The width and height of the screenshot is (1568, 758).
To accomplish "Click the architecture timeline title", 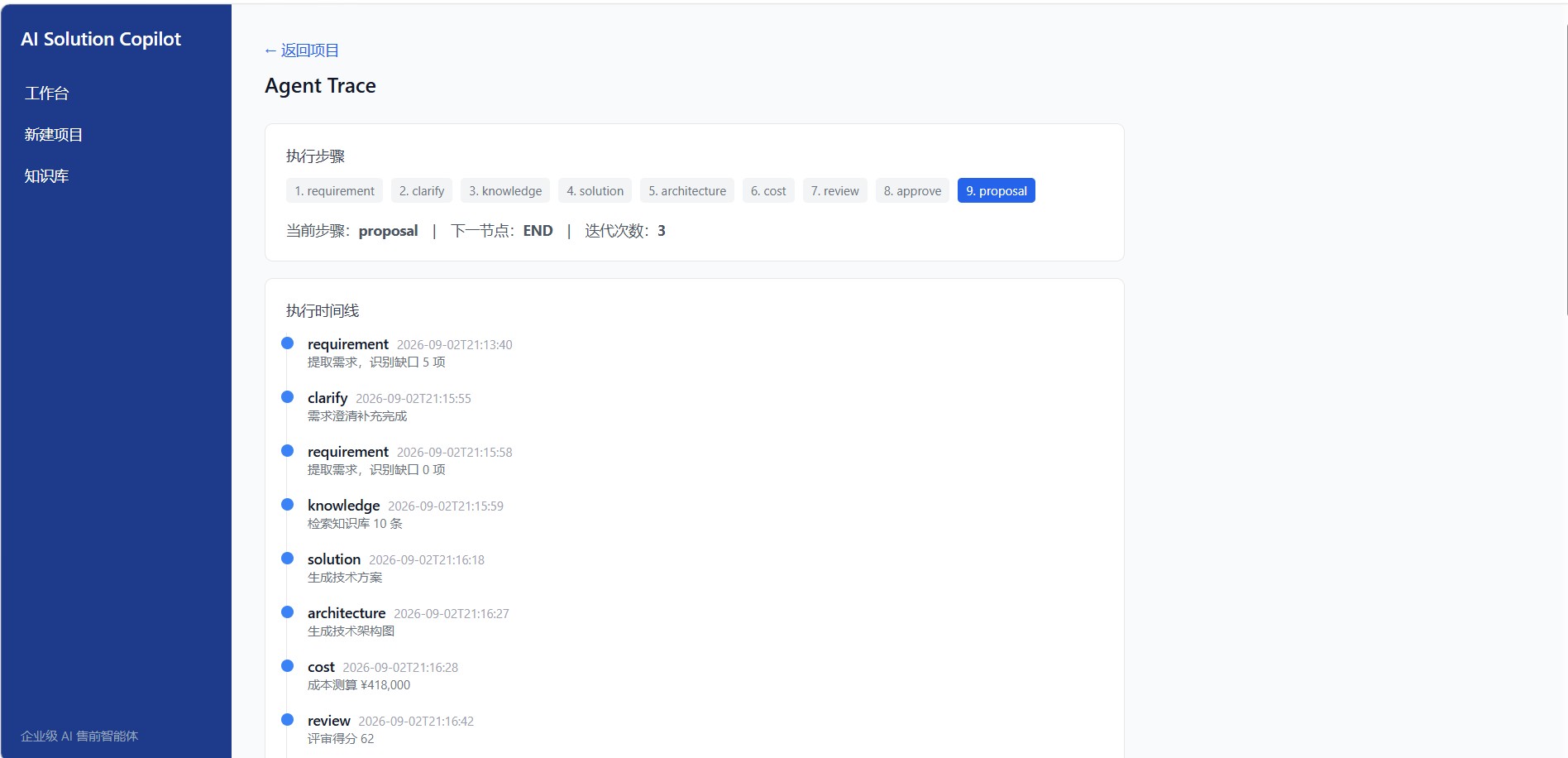I will pyautogui.click(x=347, y=613).
